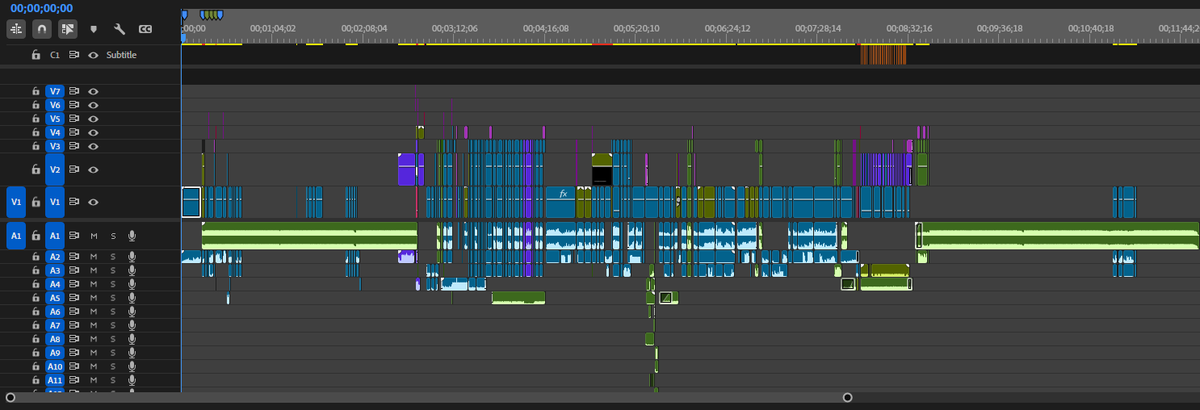Toggle track targeting for A6
This screenshot has width=1200, height=410.
(55, 312)
